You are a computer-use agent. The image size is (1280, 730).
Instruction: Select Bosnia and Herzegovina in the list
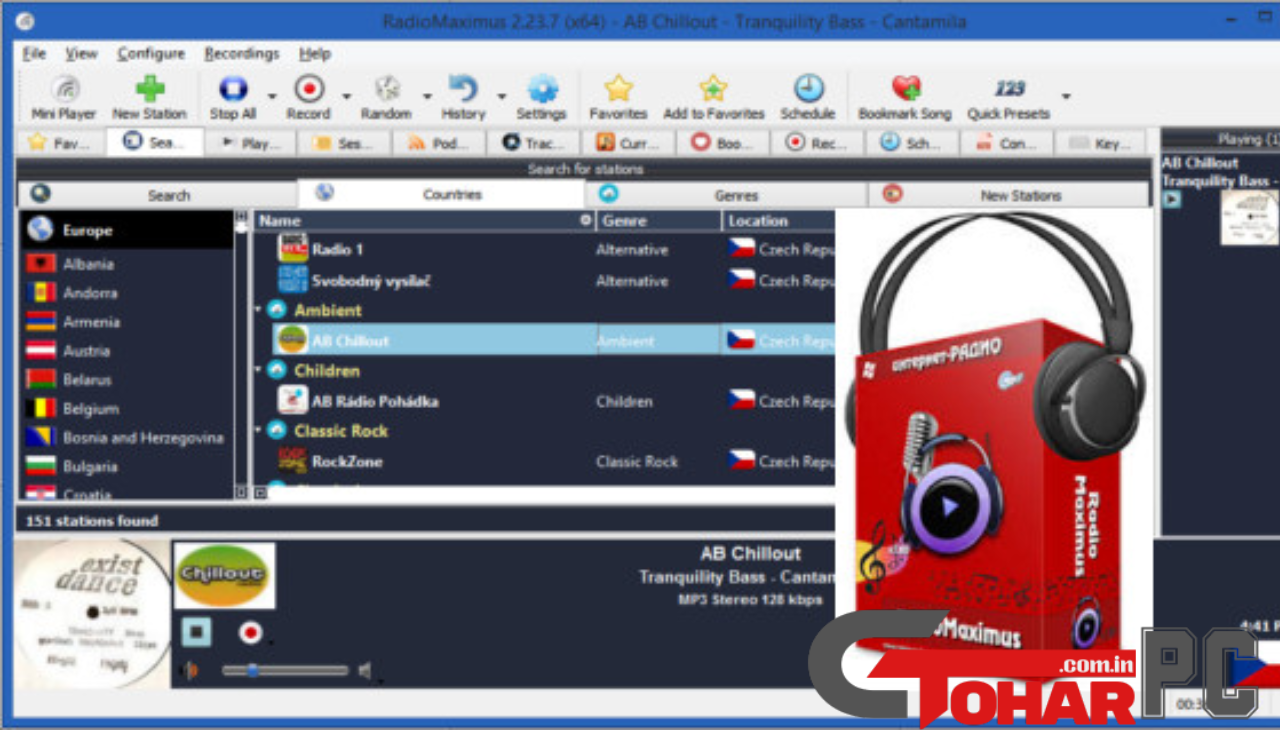(x=127, y=438)
